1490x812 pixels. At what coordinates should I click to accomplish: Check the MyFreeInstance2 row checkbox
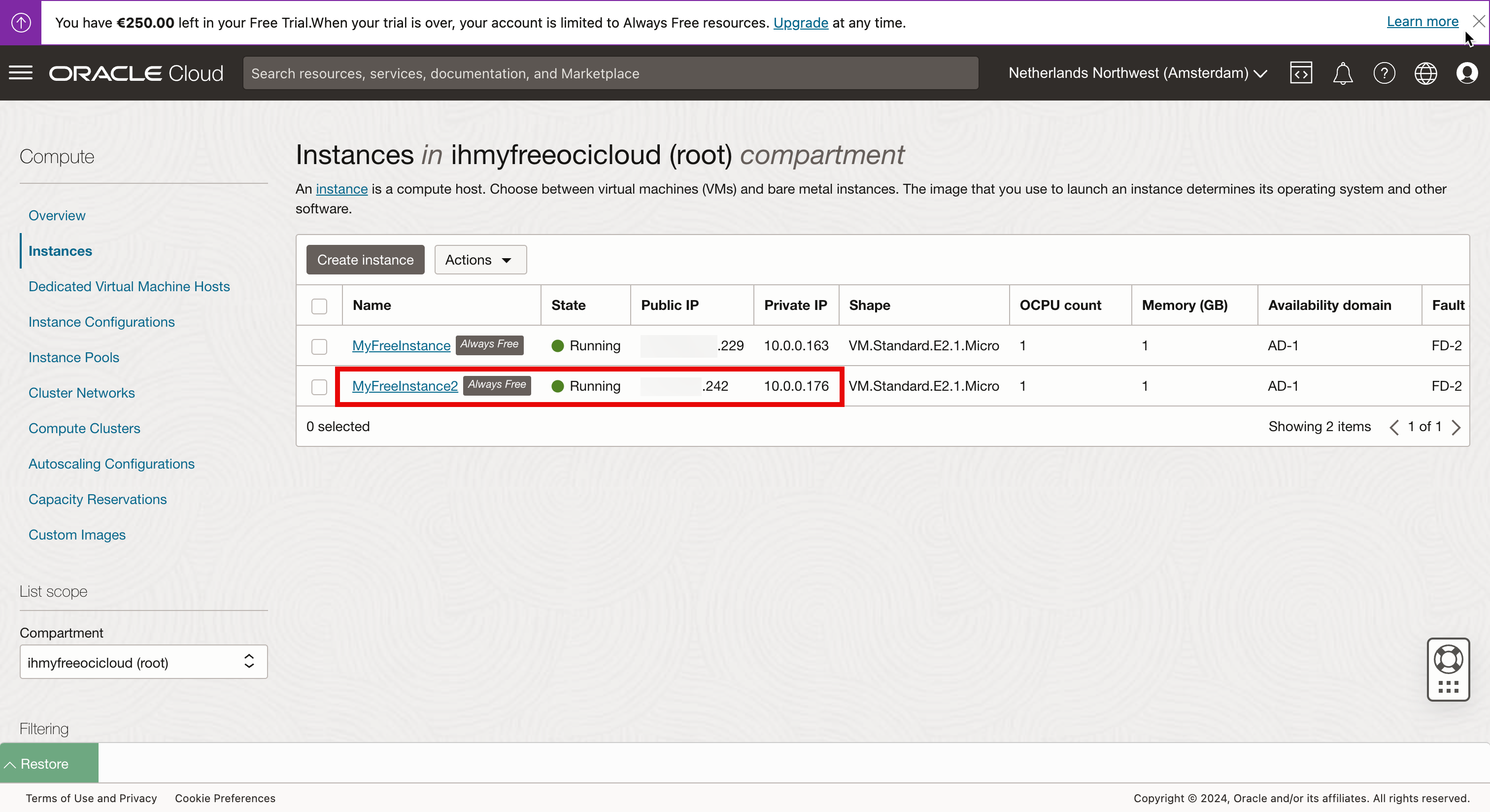tap(319, 386)
